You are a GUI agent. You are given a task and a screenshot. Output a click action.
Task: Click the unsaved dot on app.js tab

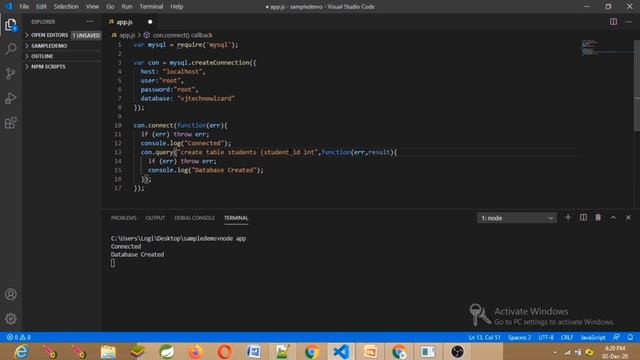[150, 22]
